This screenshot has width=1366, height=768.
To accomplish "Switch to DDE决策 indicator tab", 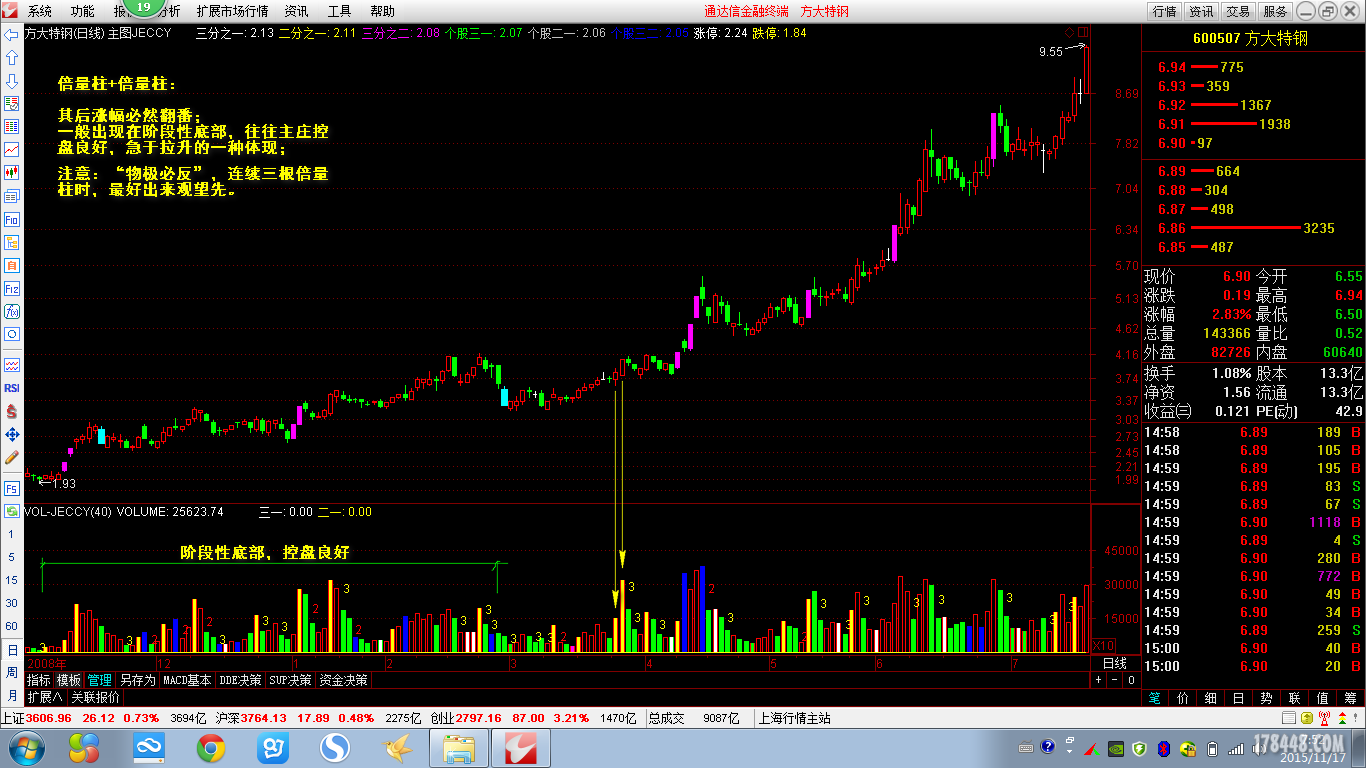I will pyautogui.click(x=241, y=680).
